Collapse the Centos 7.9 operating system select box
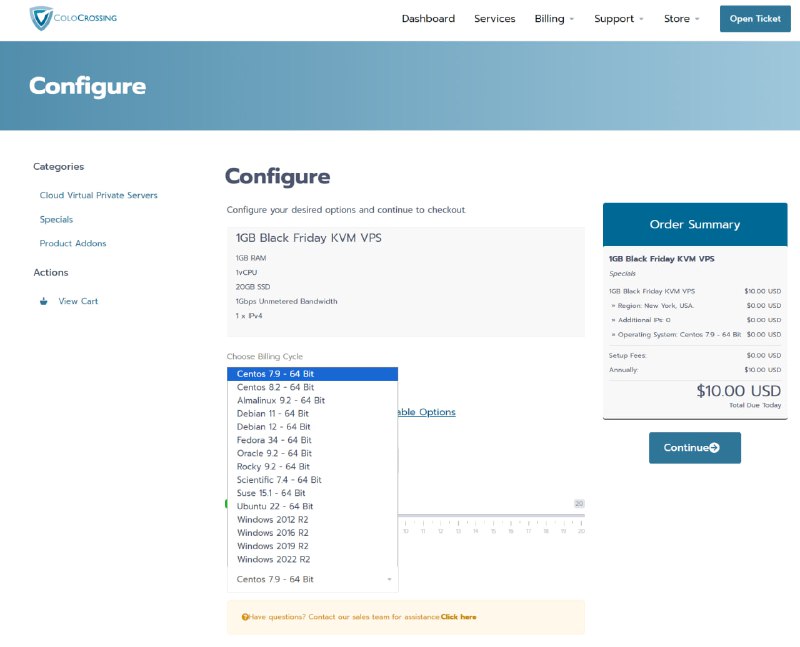 tap(312, 579)
